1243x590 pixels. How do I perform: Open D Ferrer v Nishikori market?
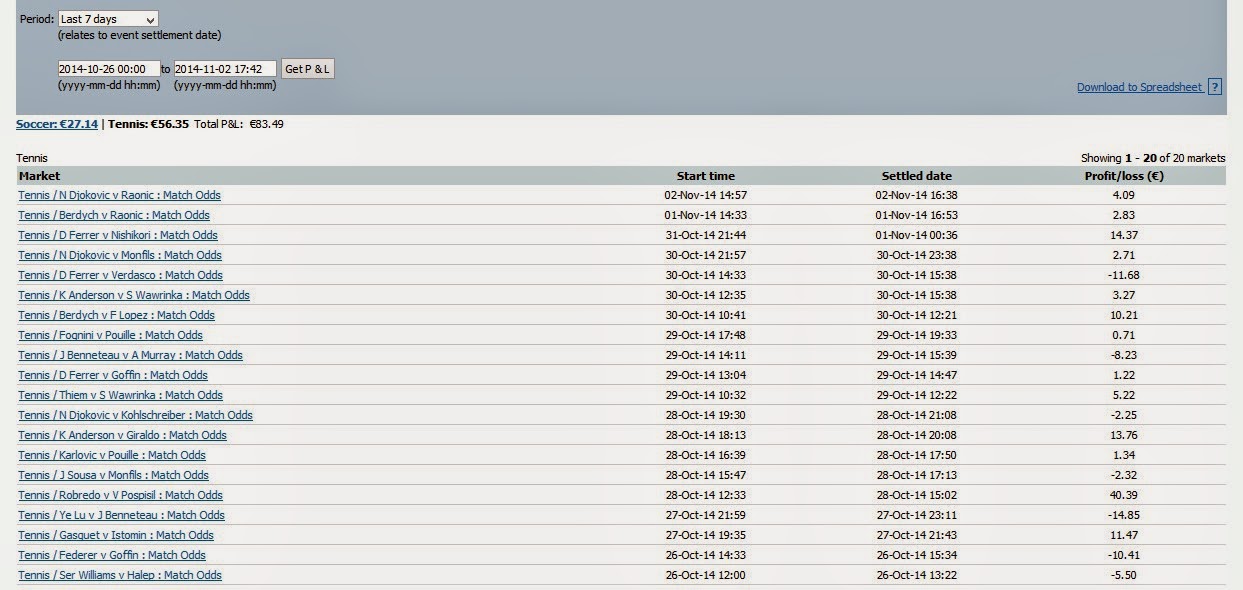(118, 235)
